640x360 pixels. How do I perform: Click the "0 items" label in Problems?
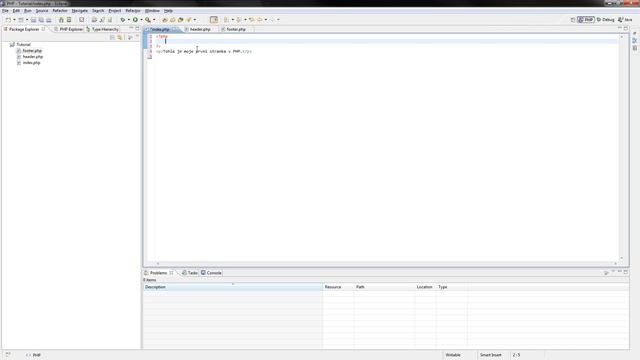pyautogui.click(x=149, y=280)
